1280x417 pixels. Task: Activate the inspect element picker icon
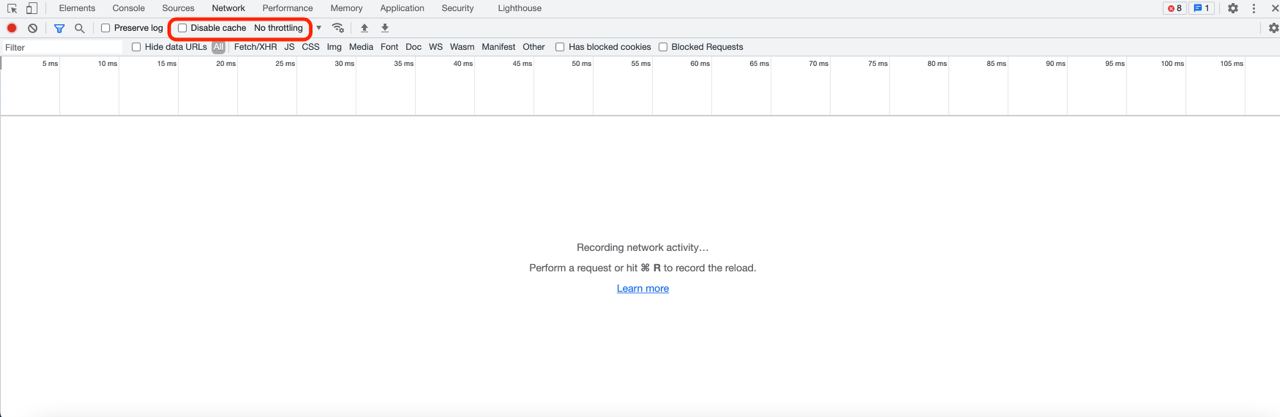pos(12,8)
